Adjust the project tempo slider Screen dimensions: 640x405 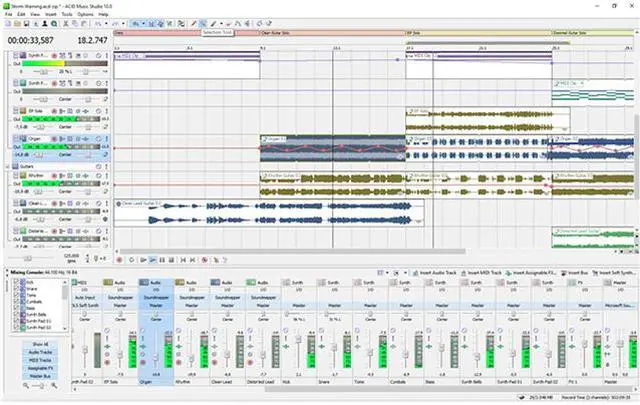point(28,258)
